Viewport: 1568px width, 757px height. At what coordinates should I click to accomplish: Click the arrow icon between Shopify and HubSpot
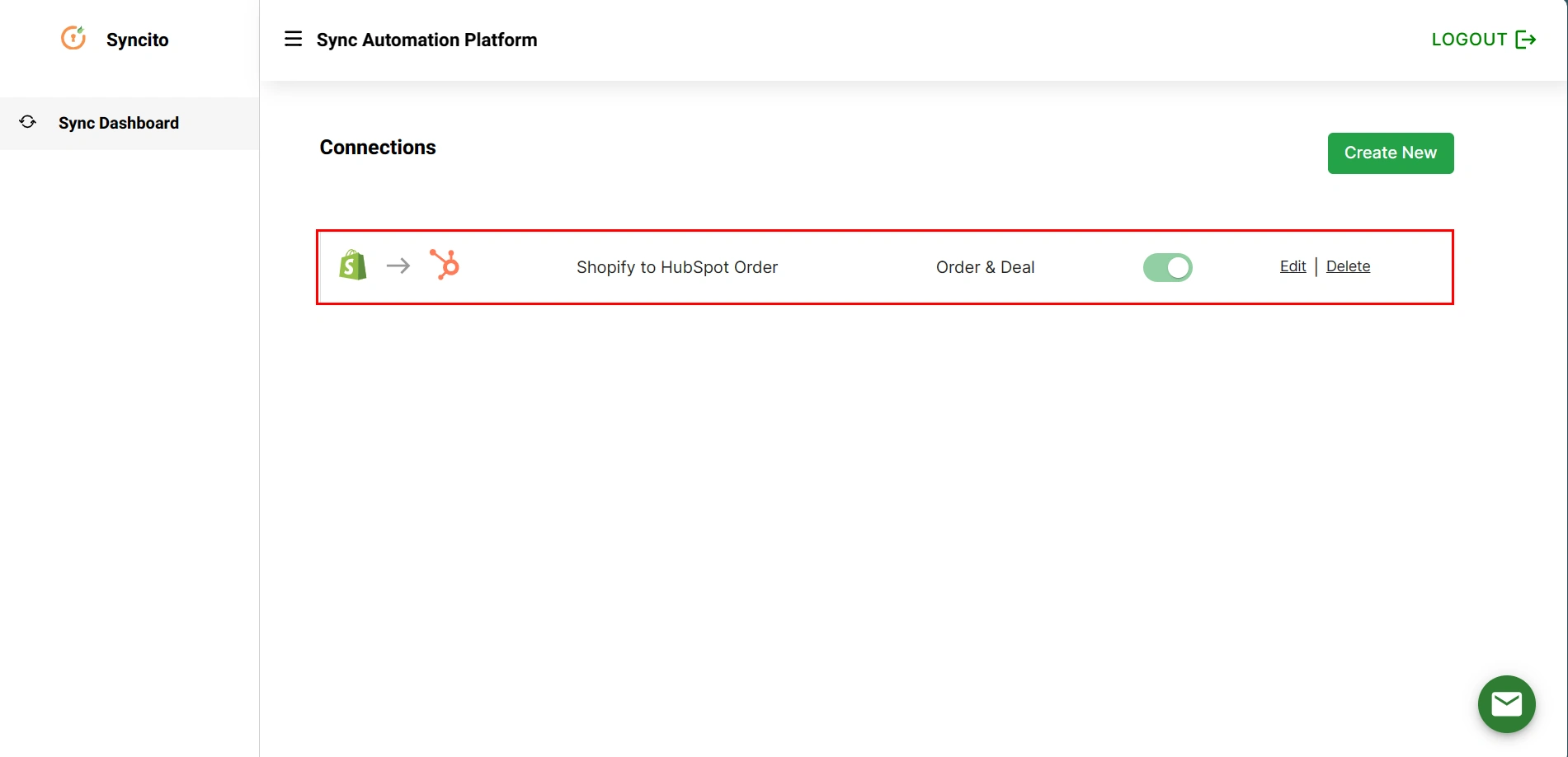tap(398, 266)
